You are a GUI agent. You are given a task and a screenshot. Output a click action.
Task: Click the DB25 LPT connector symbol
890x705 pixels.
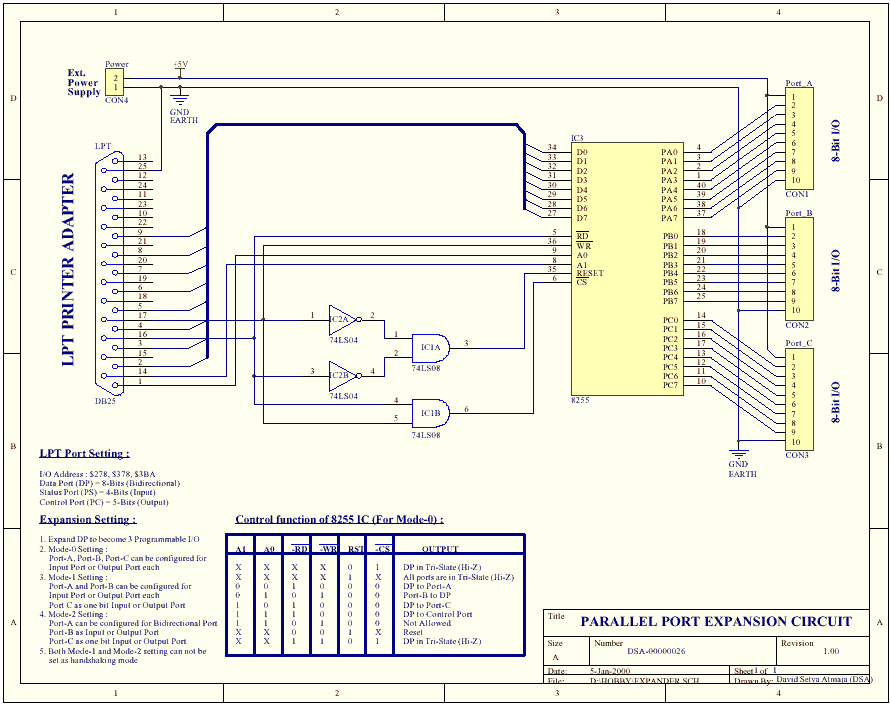pyautogui.click(x=110, y=270)
